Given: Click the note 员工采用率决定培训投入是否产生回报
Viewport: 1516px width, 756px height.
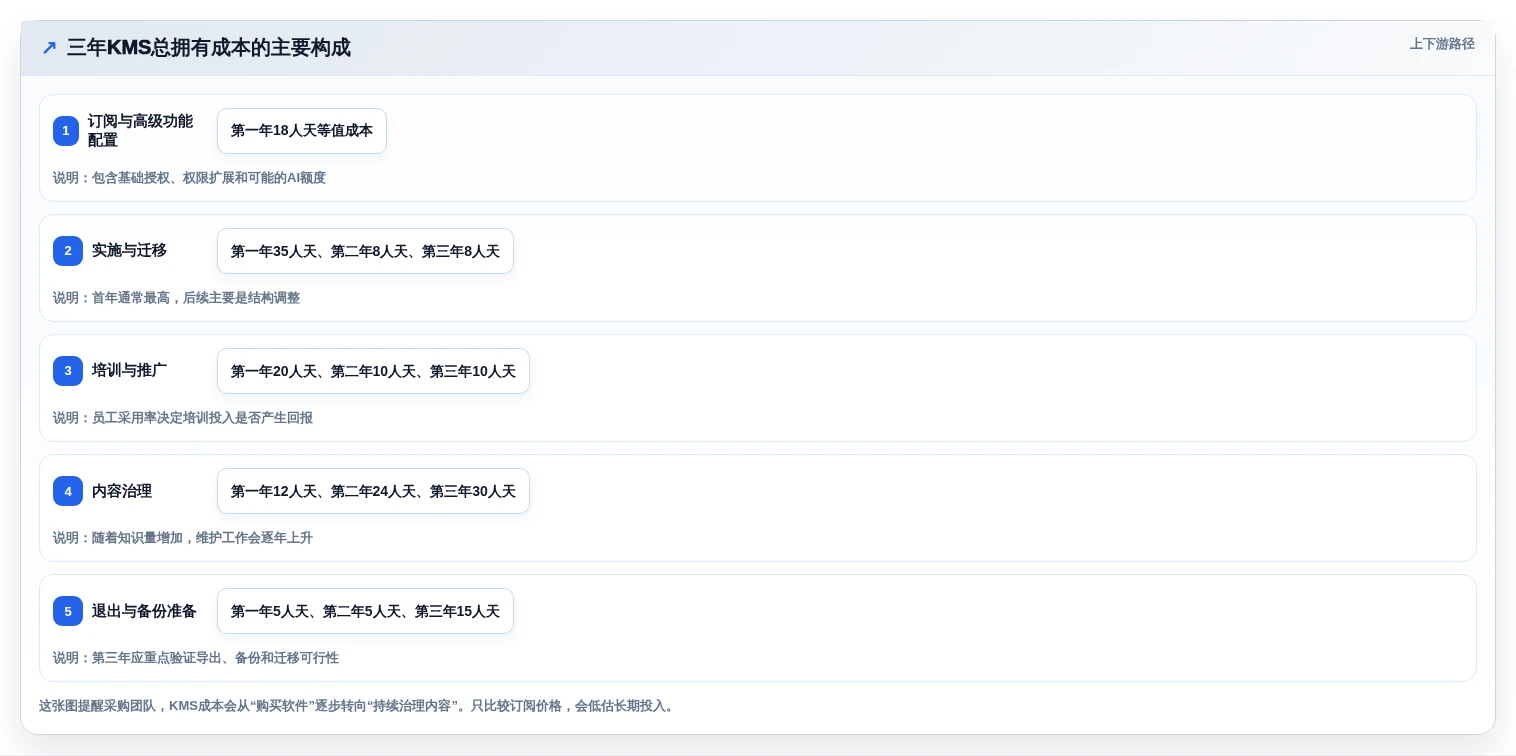Looking at the screenshot, I should click(x=183, y=418).
